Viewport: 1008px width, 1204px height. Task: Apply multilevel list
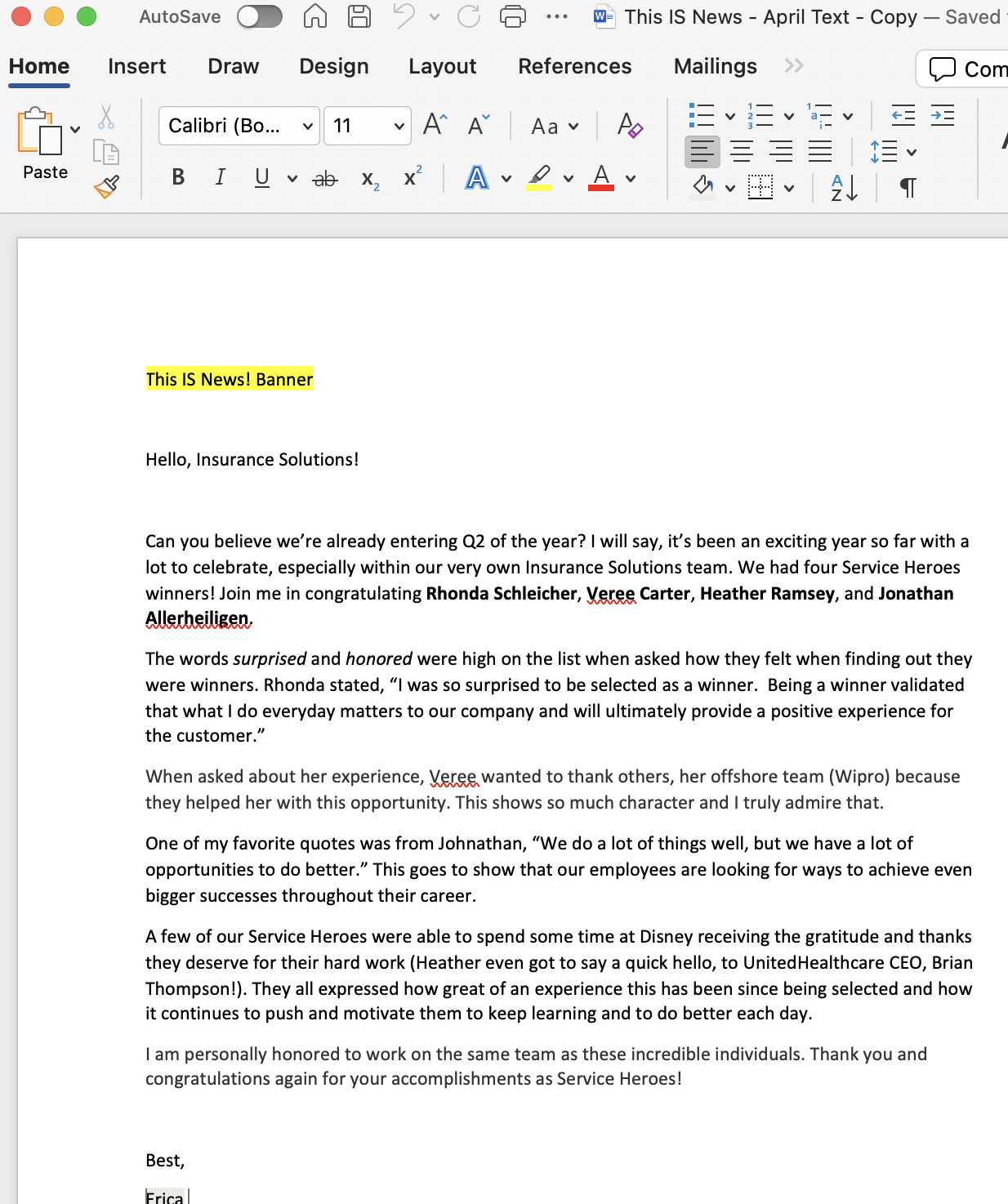pos(819,116)
